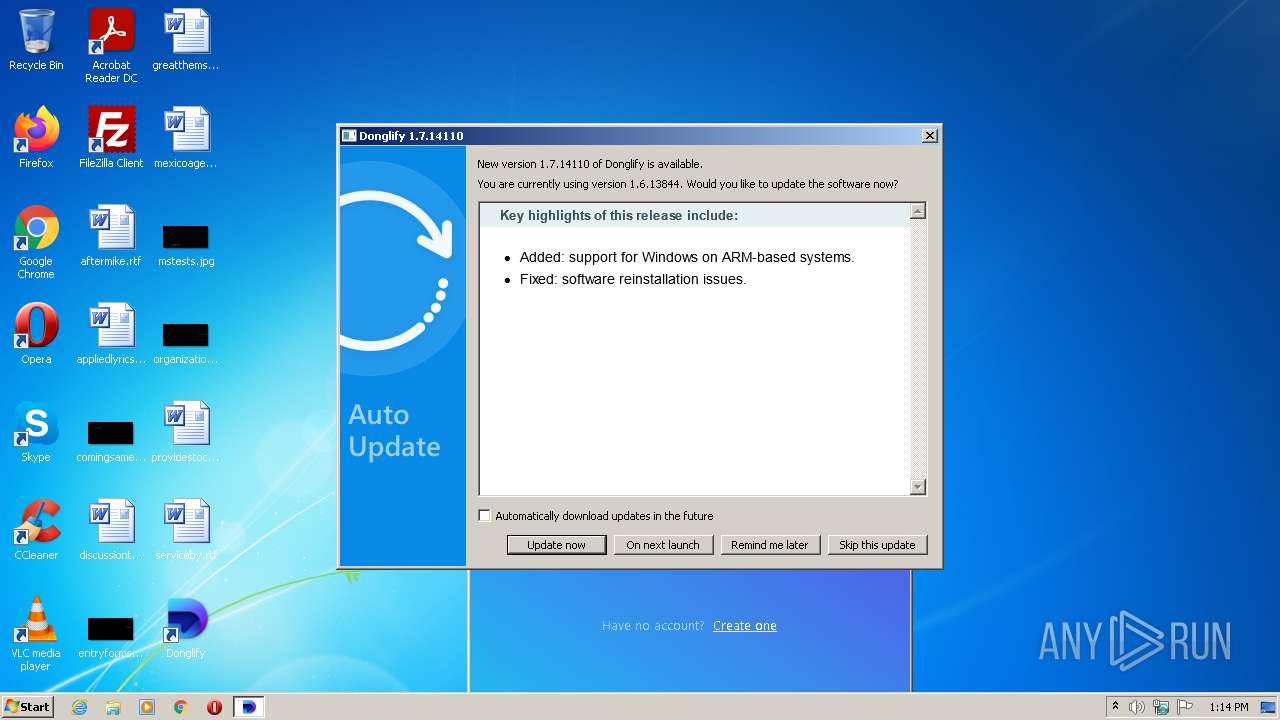
Task: Click 'New version 1.7.14110 of Donglify' text
Action: pyautogui.click(x=590, y=164)
